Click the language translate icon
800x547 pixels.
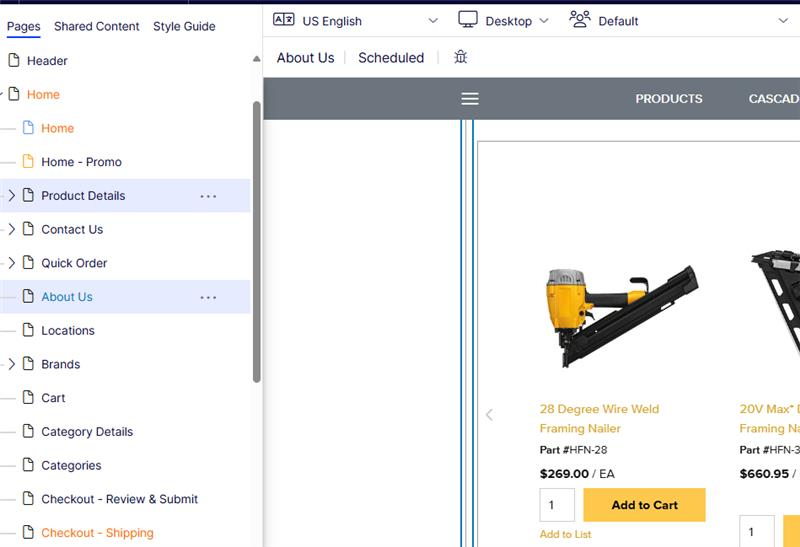click(284, 20)
